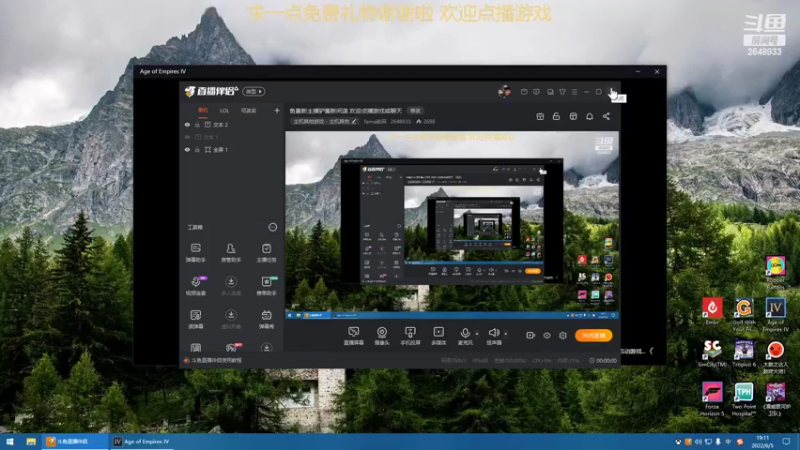Open the 读弹幕 tool
Viewport: 800px width, 450px height.
pyautogui.click(x=195, y=319)
